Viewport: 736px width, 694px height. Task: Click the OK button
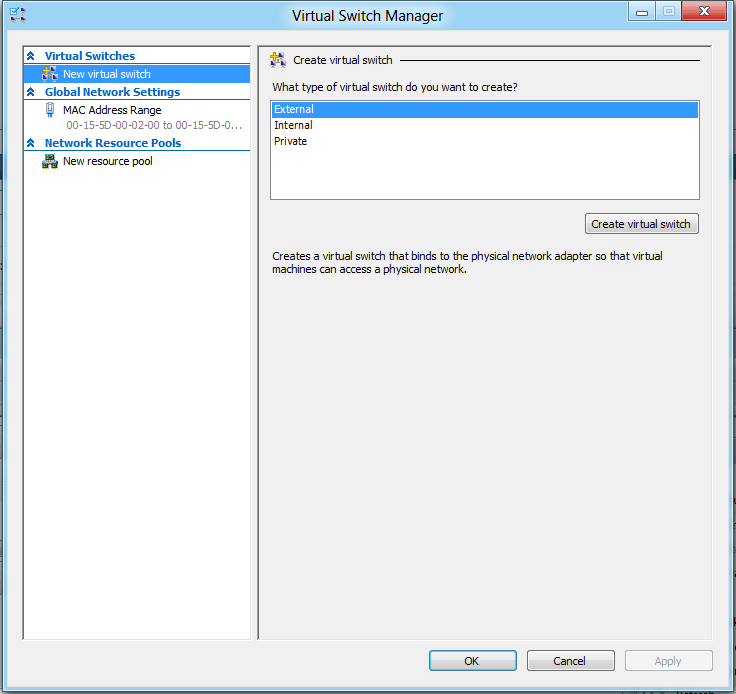[472, 661]
